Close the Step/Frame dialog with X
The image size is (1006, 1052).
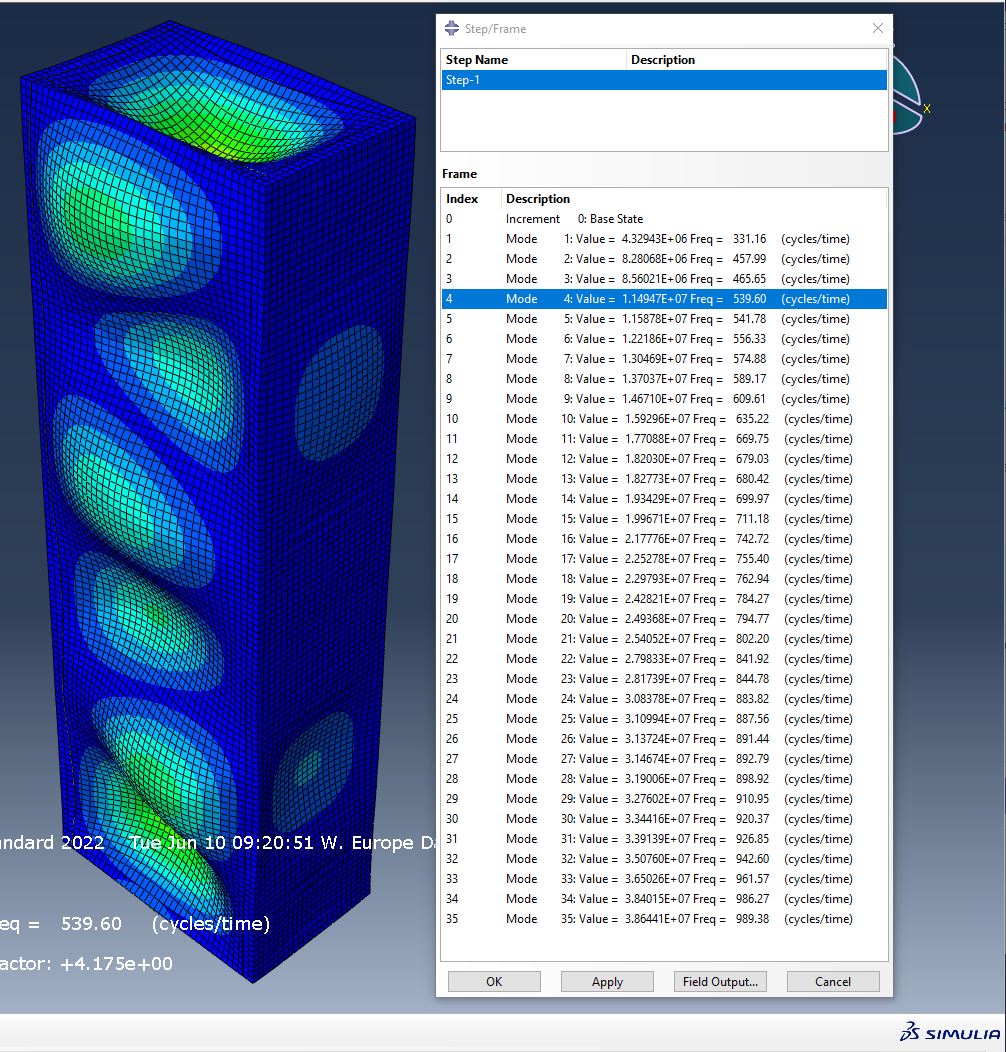(x=878, y=28)
